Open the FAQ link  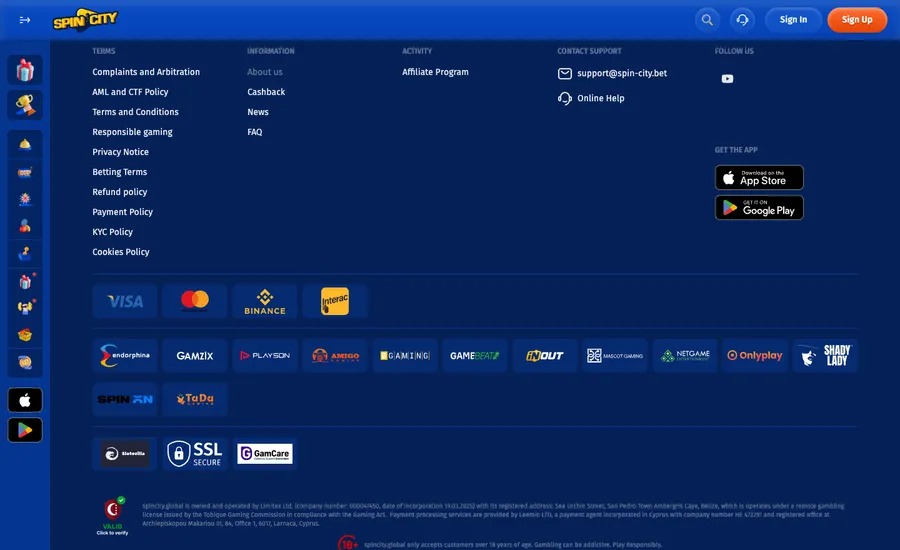[254, 132]
